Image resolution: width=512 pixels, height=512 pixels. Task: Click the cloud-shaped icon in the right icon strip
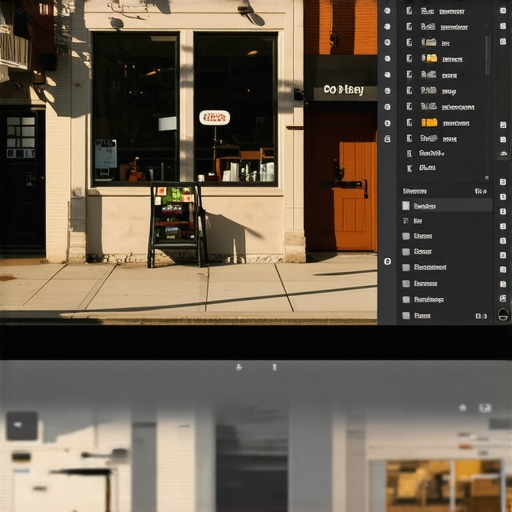pos(503,153)
